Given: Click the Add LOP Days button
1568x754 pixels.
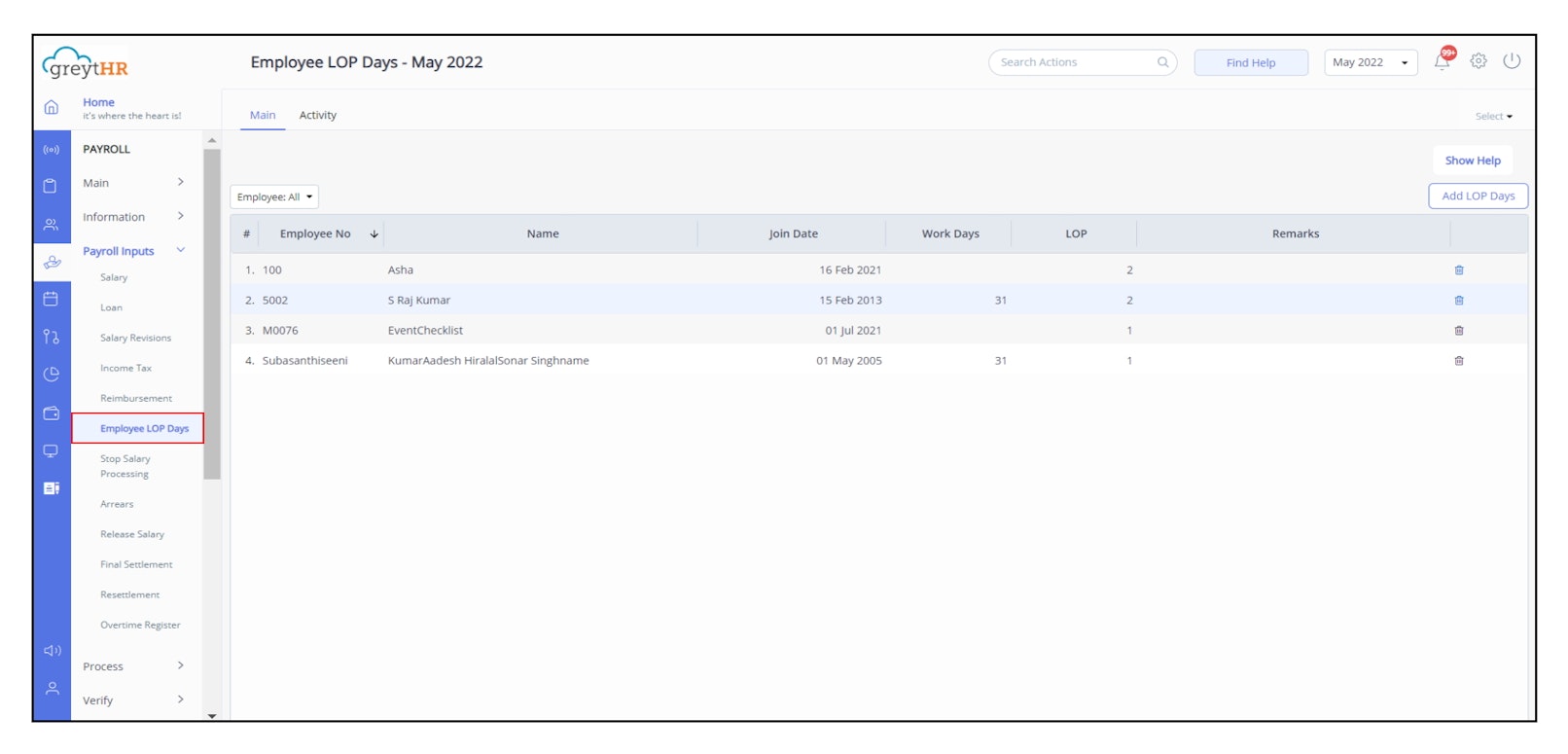Looking at the screenshot, I should pos(1478,197).
